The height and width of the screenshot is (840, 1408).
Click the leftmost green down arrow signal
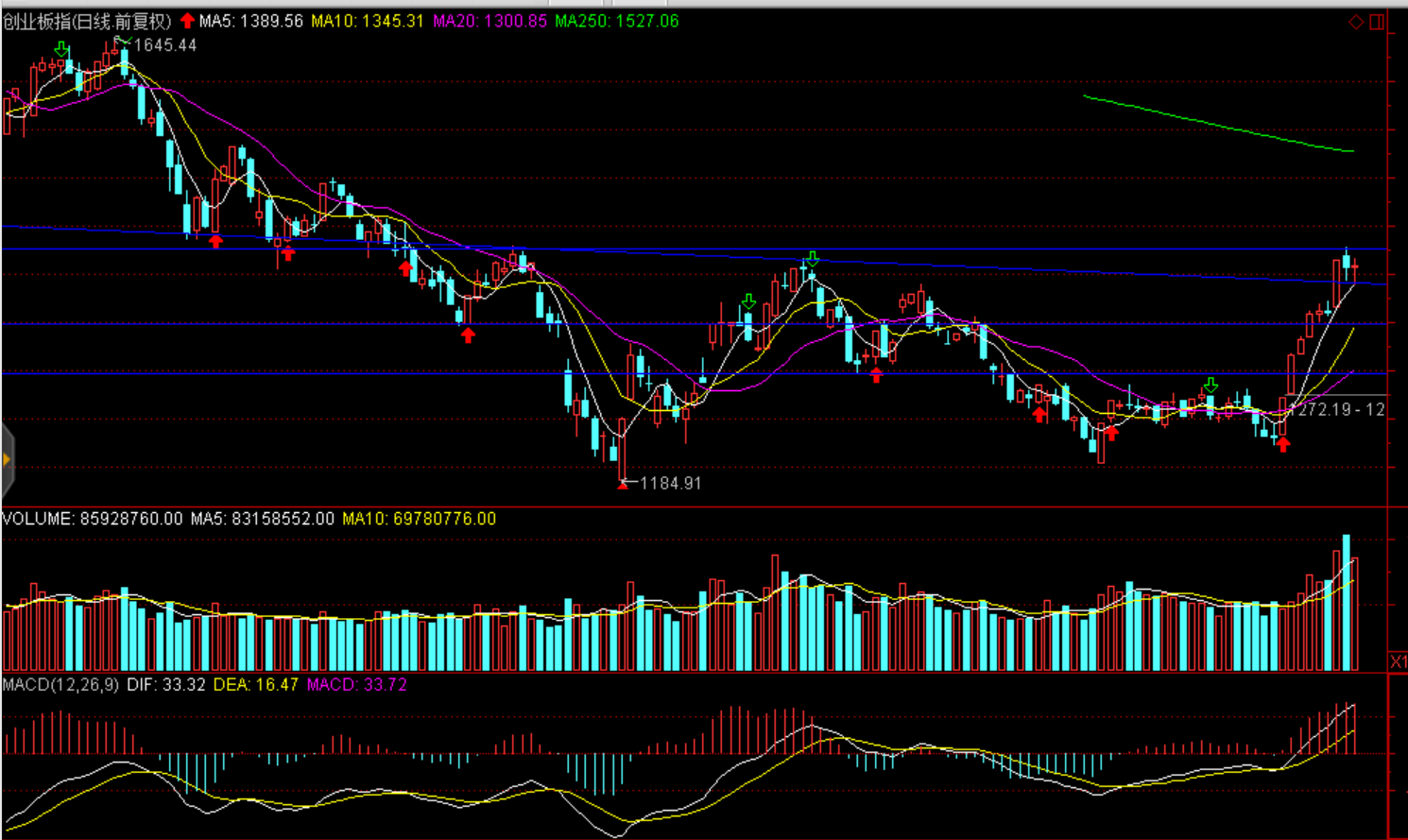pyautogui.click(x=62, y=49)
